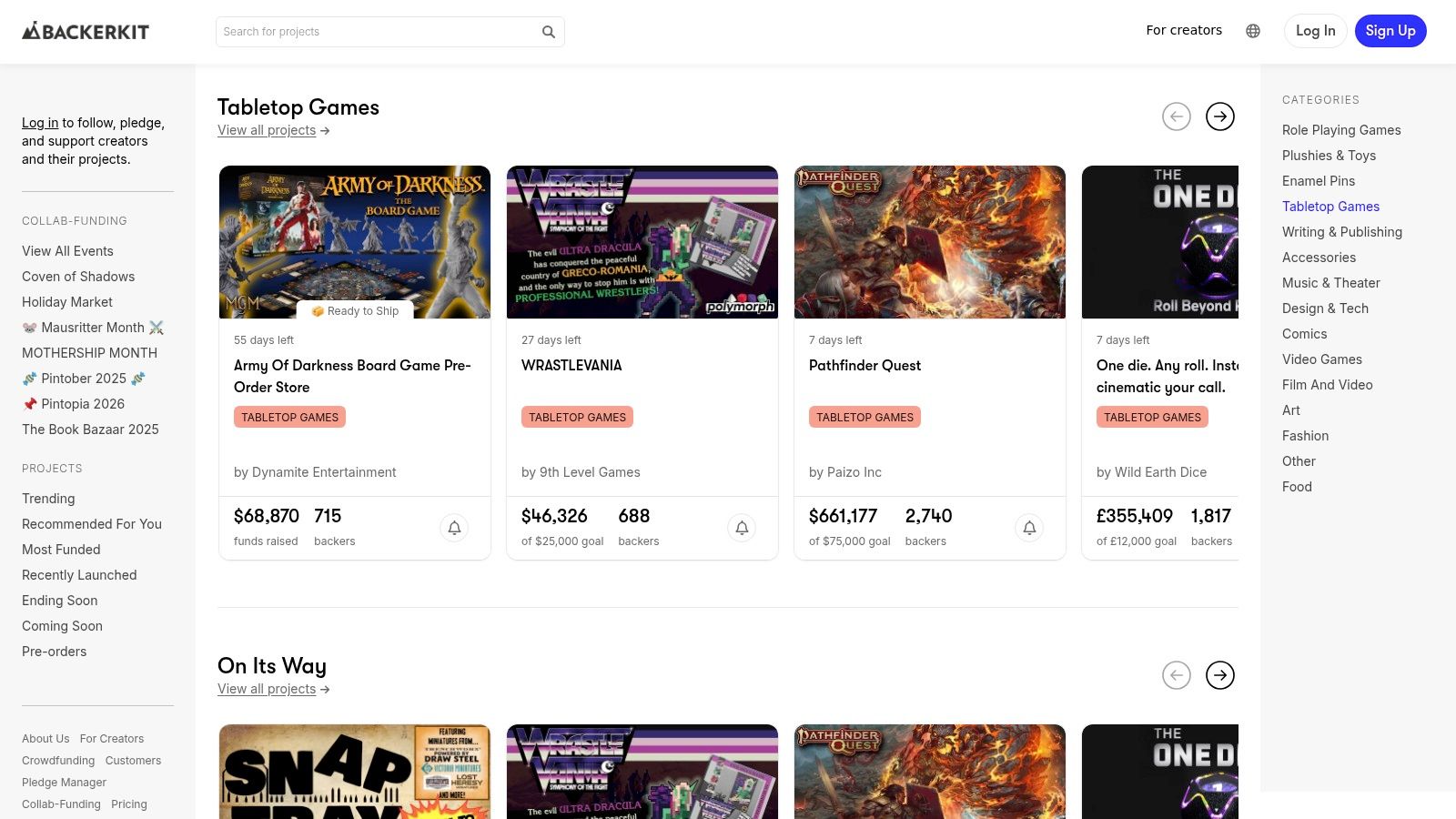Click the search magnifying glass icon
Viewport: 1456px width, 819px height.
click(x=549, y=31)
